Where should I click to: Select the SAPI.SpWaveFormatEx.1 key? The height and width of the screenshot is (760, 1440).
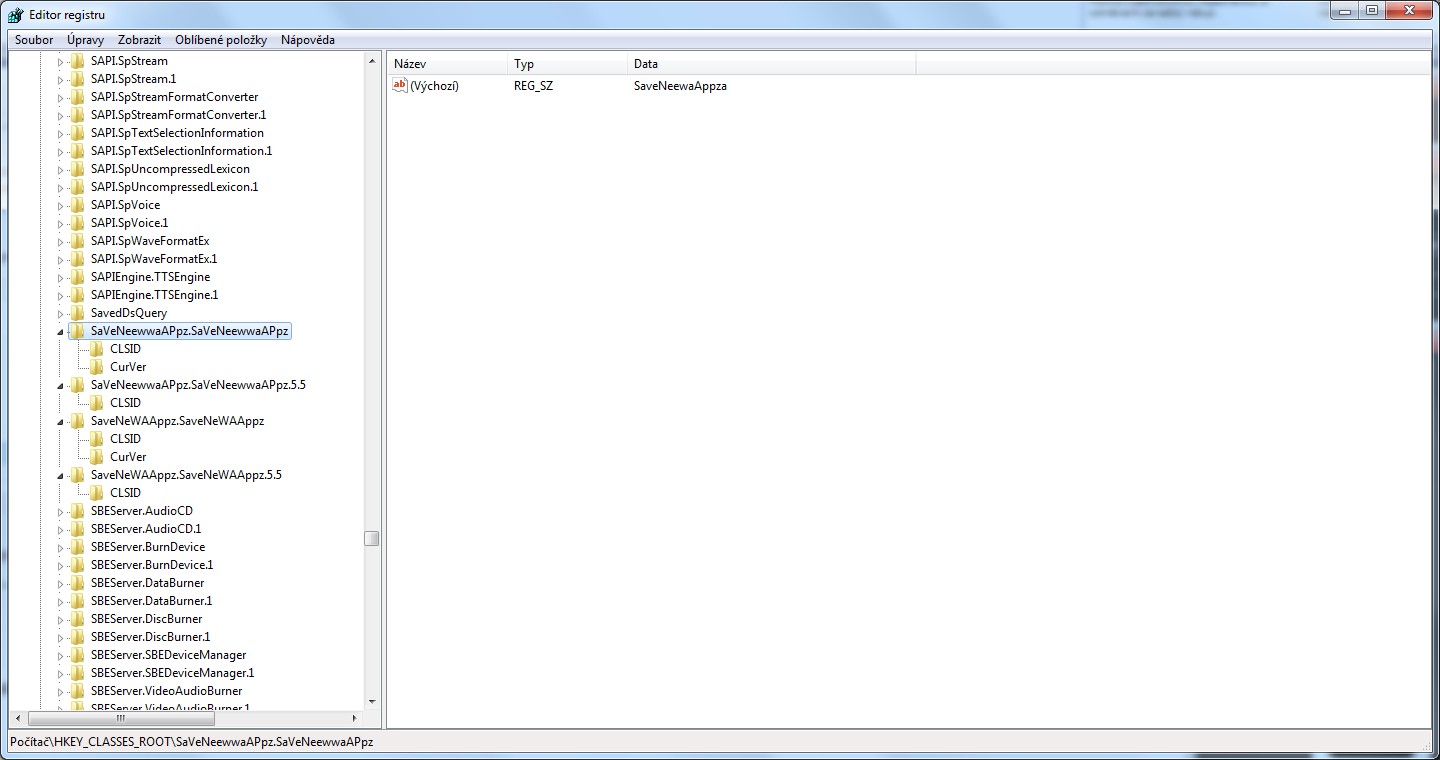click(154, 259)
